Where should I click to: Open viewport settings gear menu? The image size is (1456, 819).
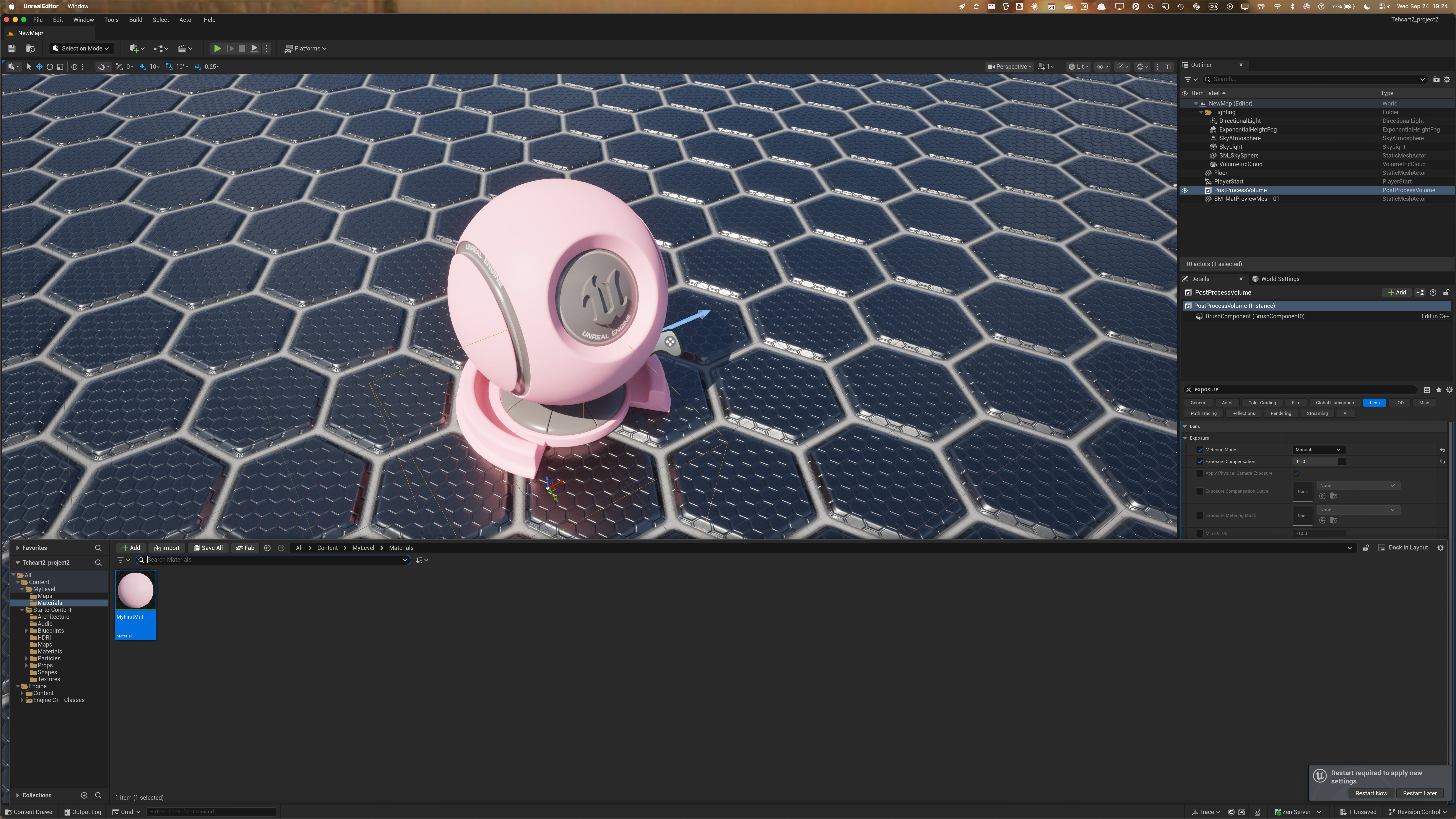click(x=1142, y=67)
